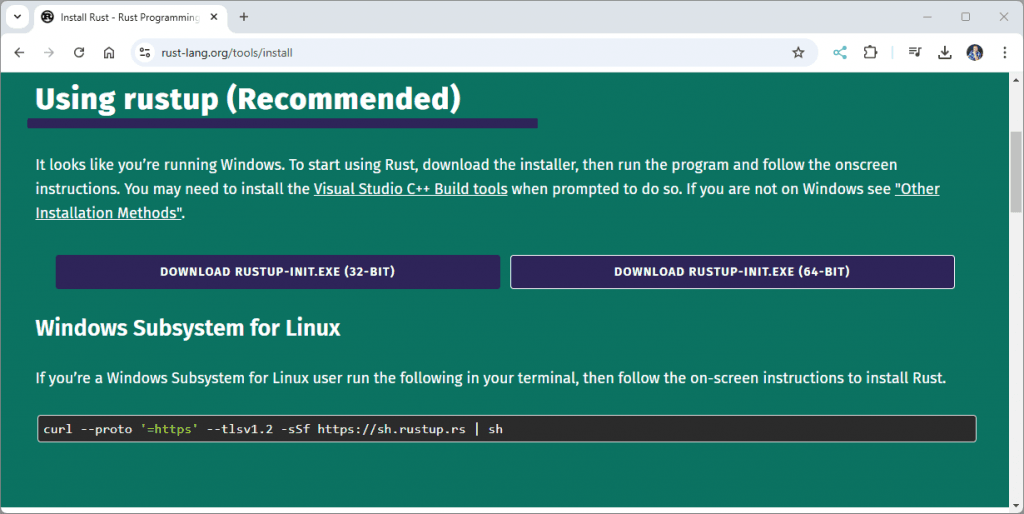Open the Extensions puzzle-piece menu
1024x514 pixels.
pyautogui.click(x=870, y=53)
